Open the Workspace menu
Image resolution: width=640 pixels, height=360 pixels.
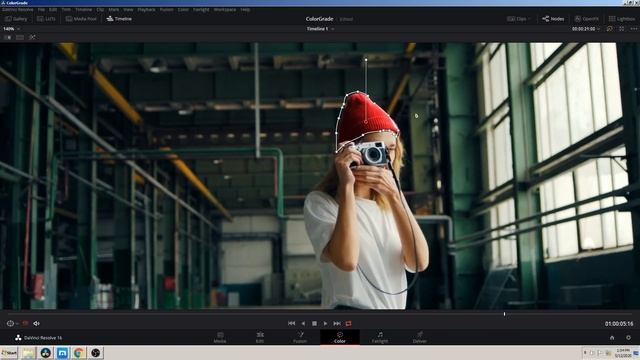(x=225, y=9)
